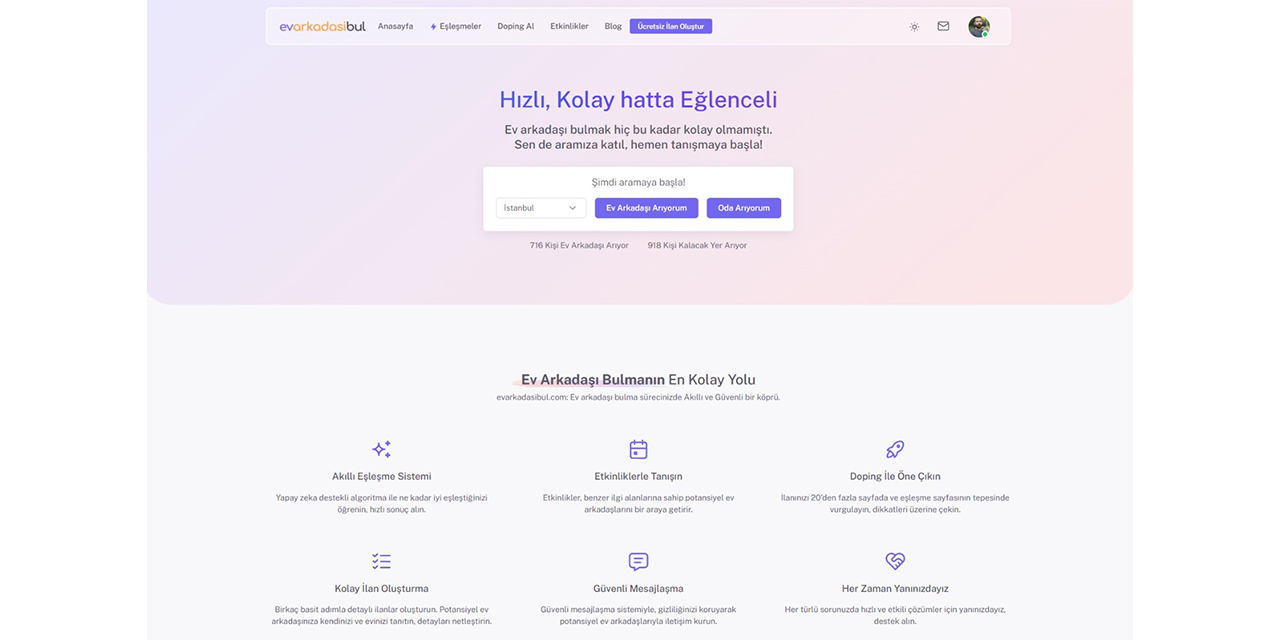Visit the Blog link
Viewport: 1280px width, 640px height.
(613, 27)
